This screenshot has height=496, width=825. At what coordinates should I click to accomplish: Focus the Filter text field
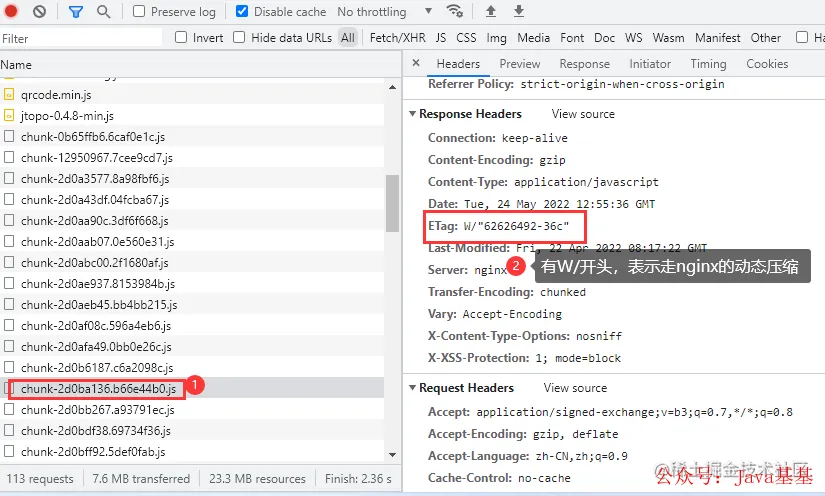(81, 38)
